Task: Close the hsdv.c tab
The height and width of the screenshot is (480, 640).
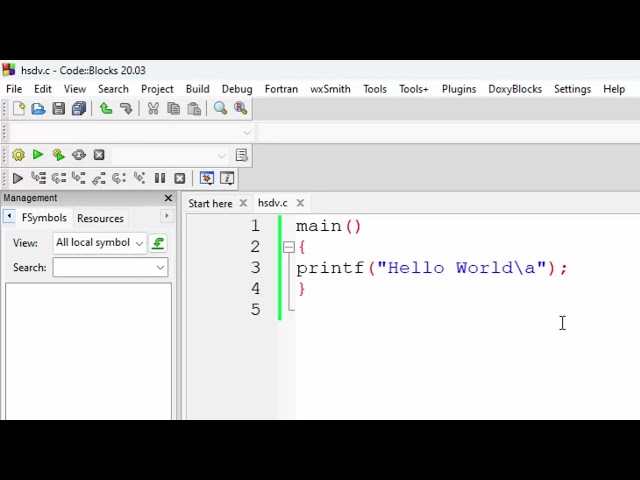Action: click(300, 203)
